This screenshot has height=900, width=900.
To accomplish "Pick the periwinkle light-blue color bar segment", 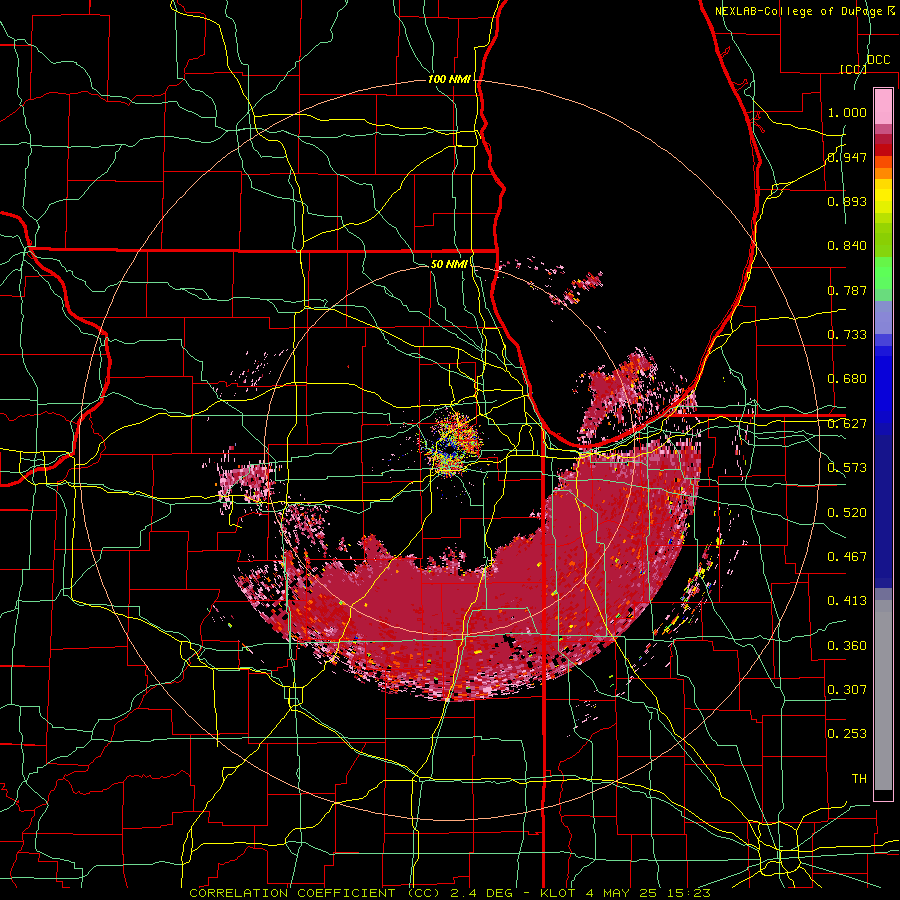I will (x=883, y=317).
